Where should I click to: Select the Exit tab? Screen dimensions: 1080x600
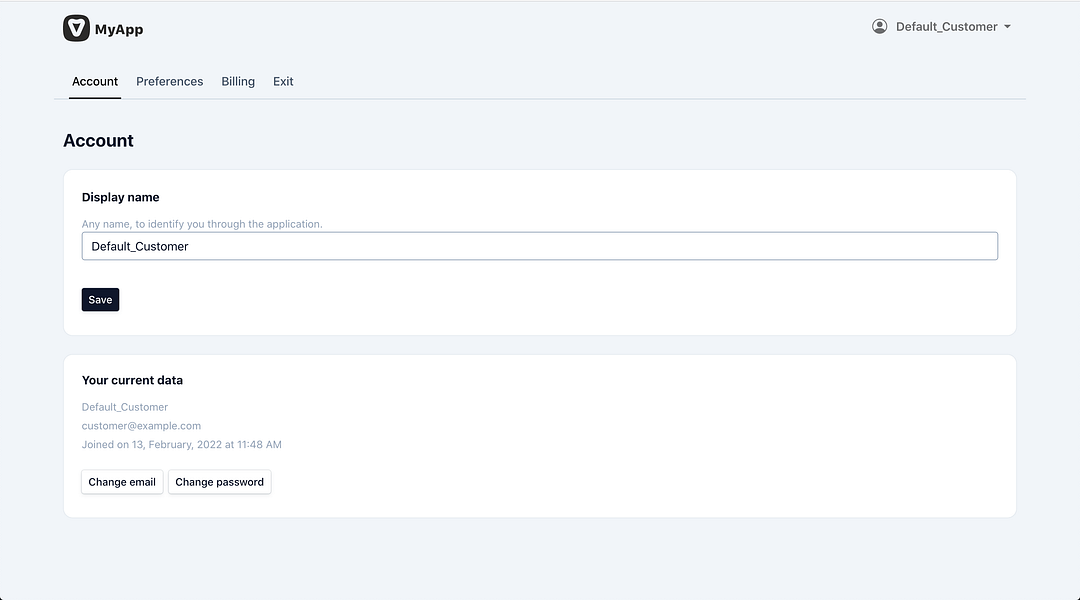tap(283, 81)
